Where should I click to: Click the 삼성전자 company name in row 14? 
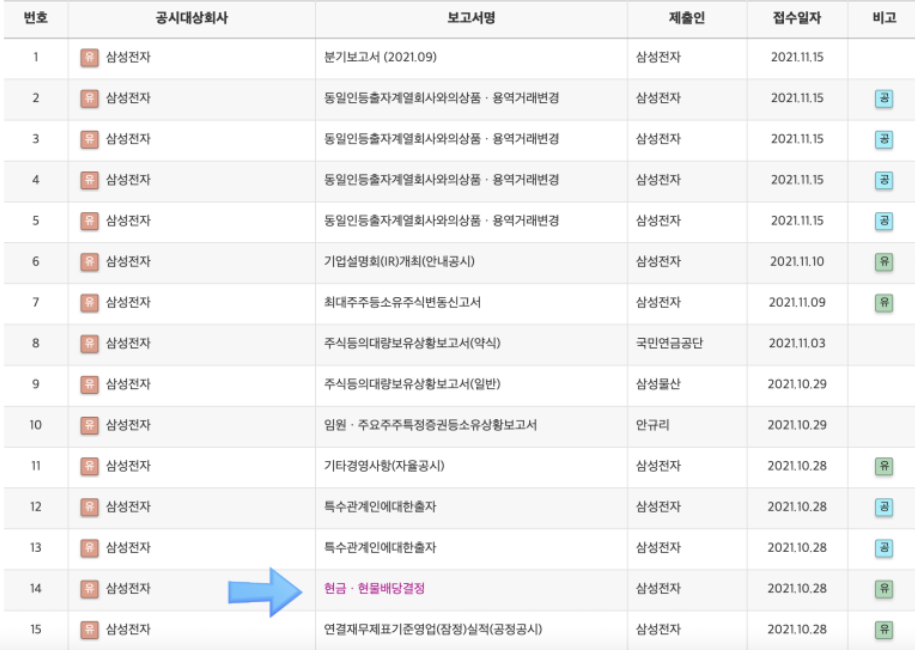coord(128,588)
